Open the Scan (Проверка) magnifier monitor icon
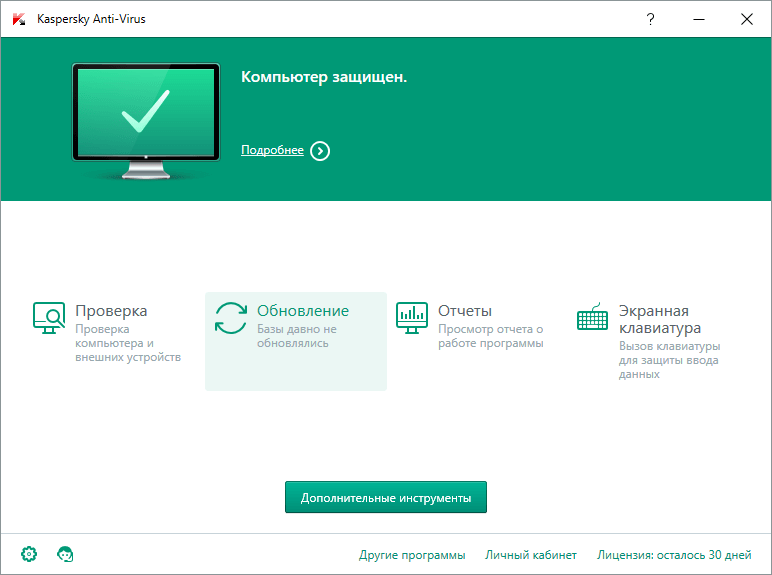Screen dimensions: 772x575 coord(49,318)
